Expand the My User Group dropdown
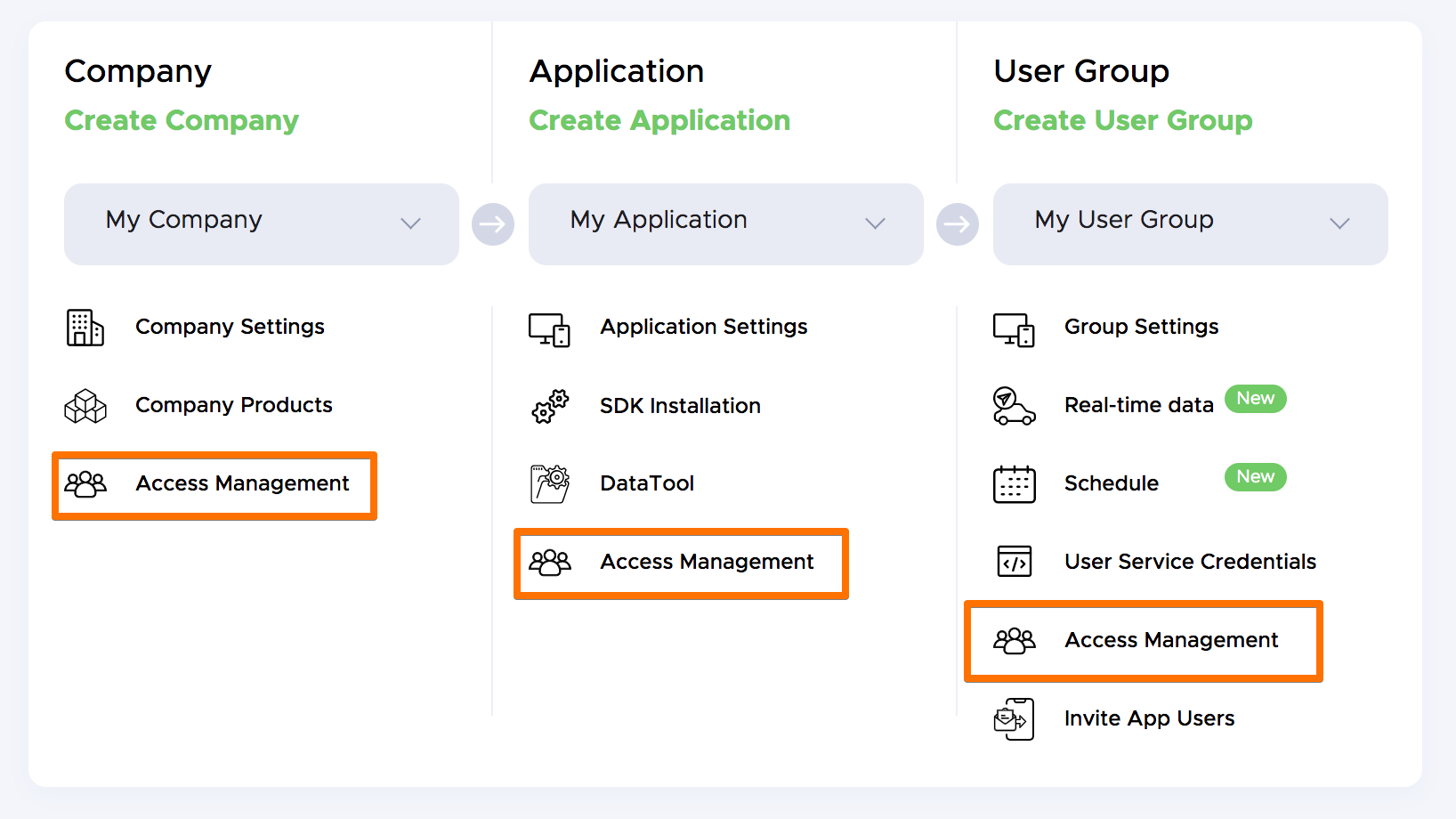 pos(1190,223)
